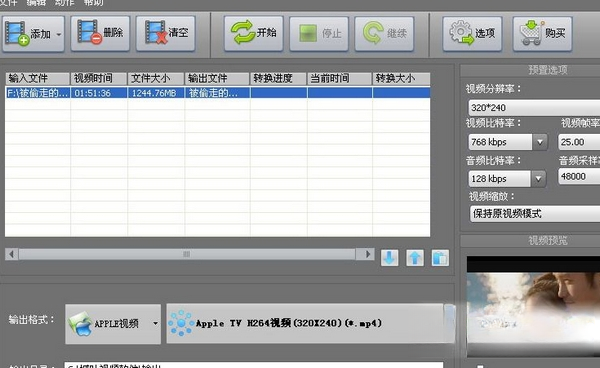Click the 视频预览 panel header

[x=530, y=241]
